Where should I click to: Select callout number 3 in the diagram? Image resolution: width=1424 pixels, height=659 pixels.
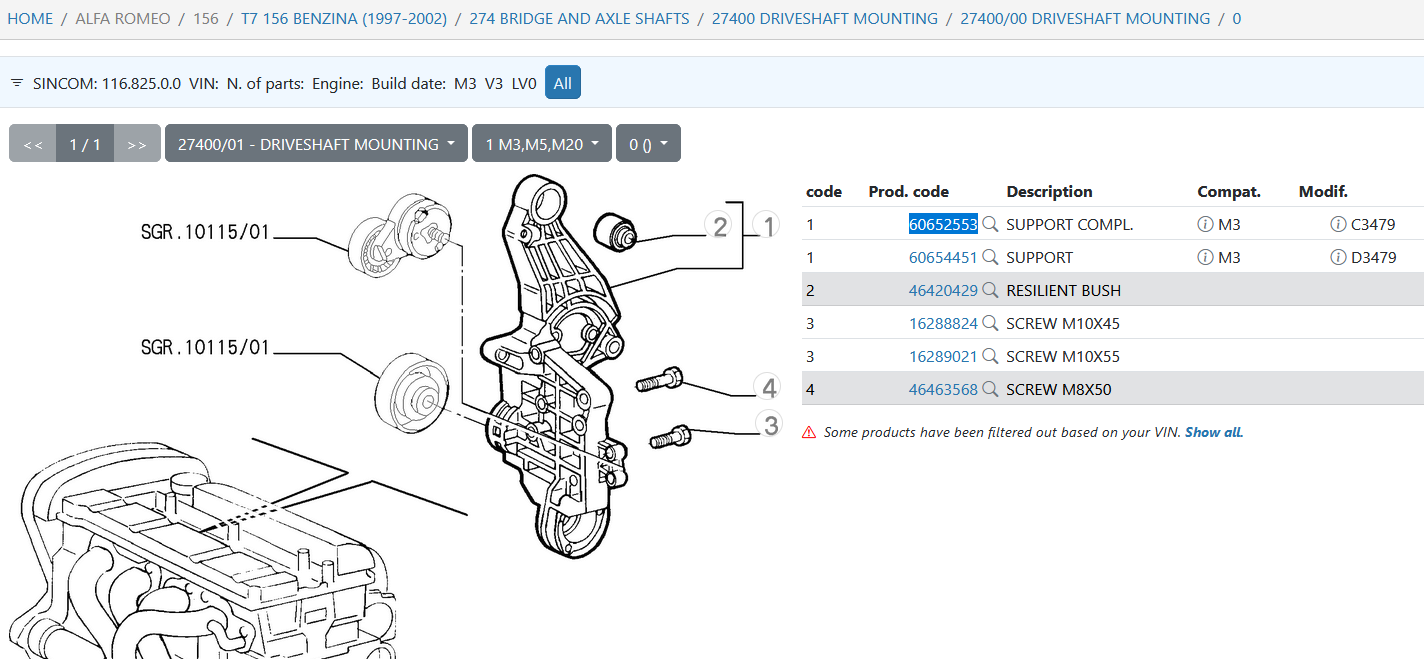coord(770,425)
